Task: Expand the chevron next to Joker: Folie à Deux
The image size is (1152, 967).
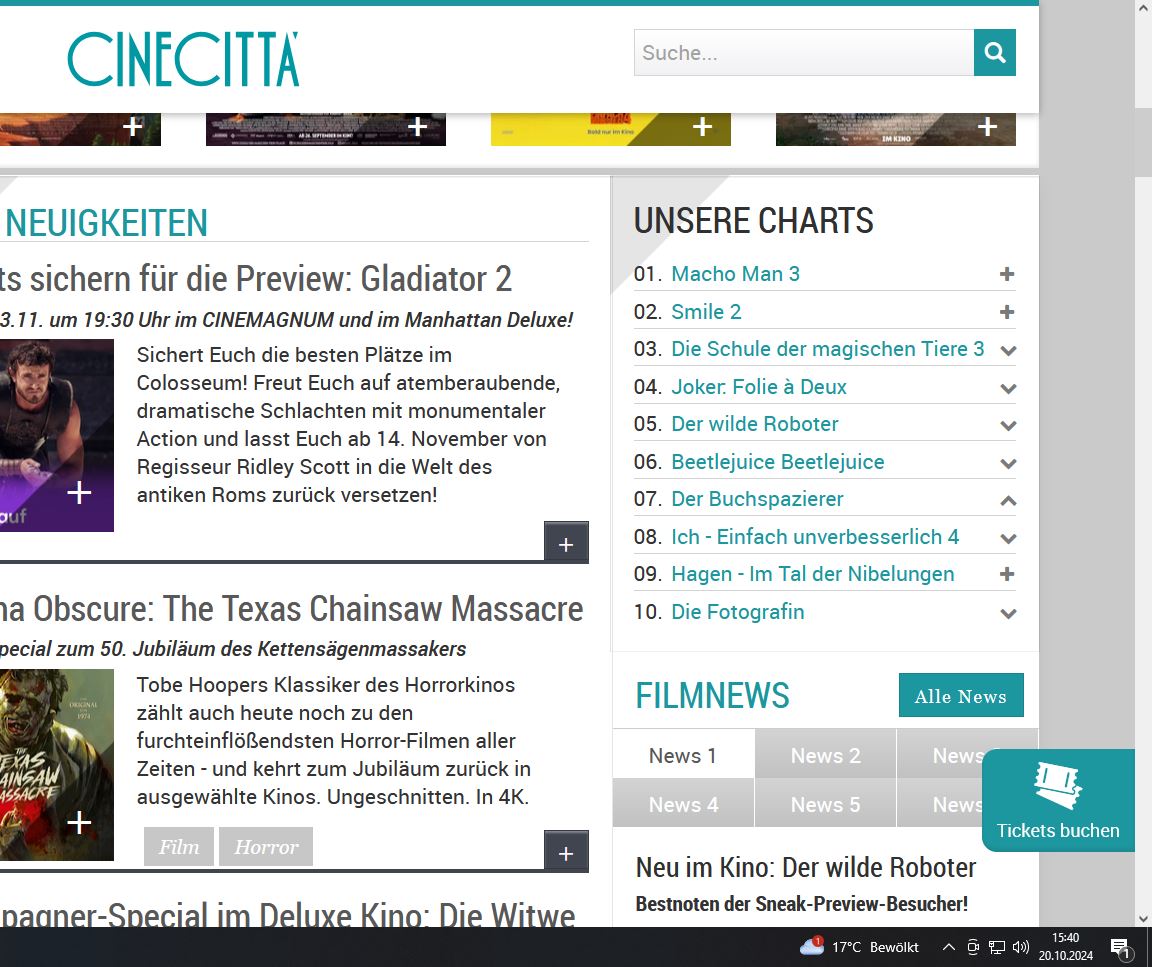Action: 1008,388
